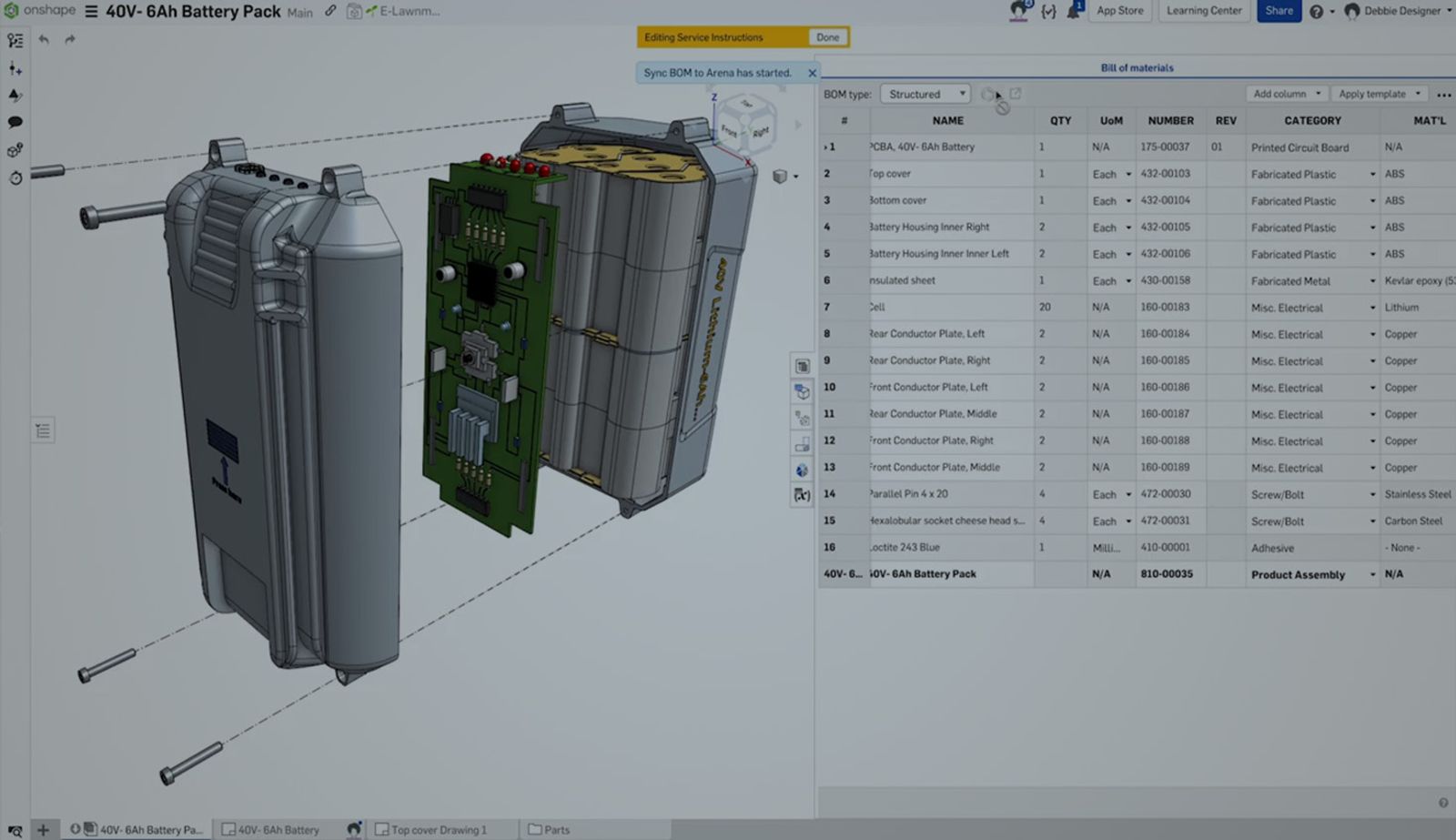The image size is (1456, 840).
Task: Select the comment tool in the left sidebar
Action: 15,122
